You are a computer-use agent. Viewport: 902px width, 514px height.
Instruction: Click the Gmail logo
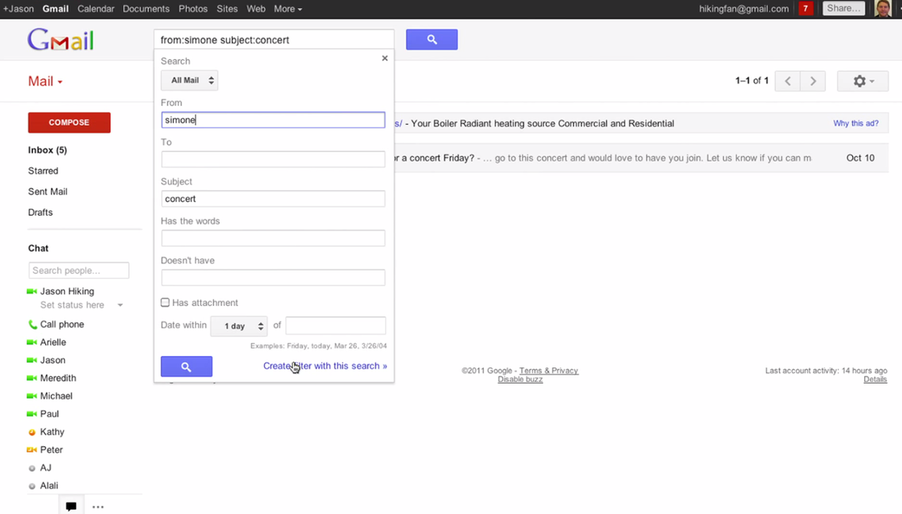click(60, 40)
